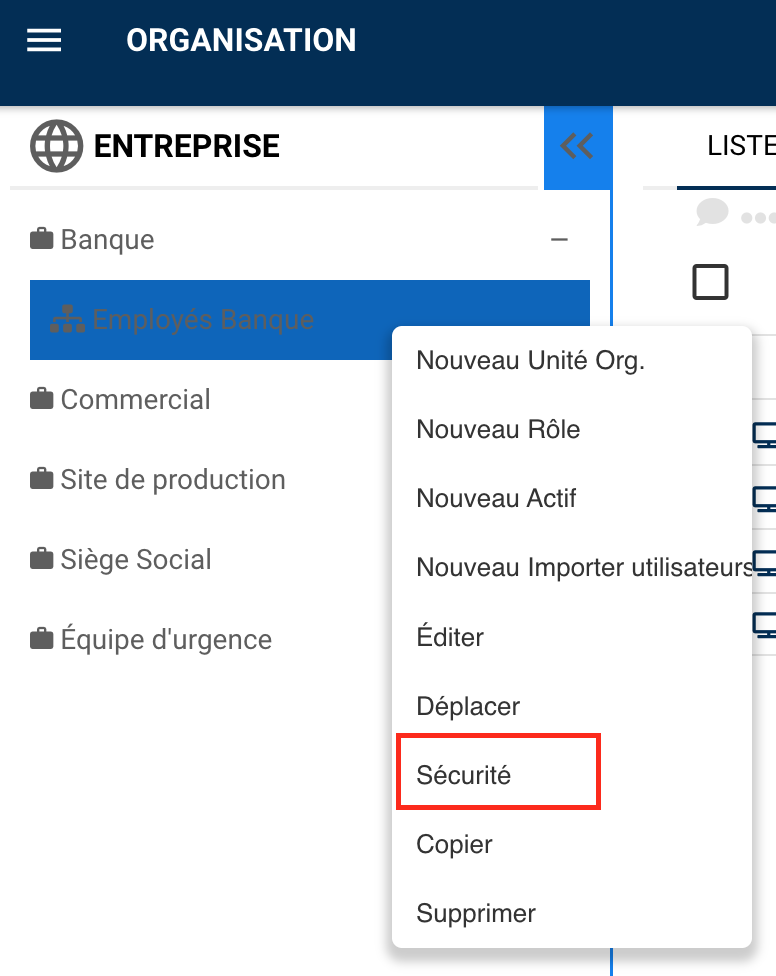
Task: Open the Commercial organisation unit
Action: coord(135,400)
